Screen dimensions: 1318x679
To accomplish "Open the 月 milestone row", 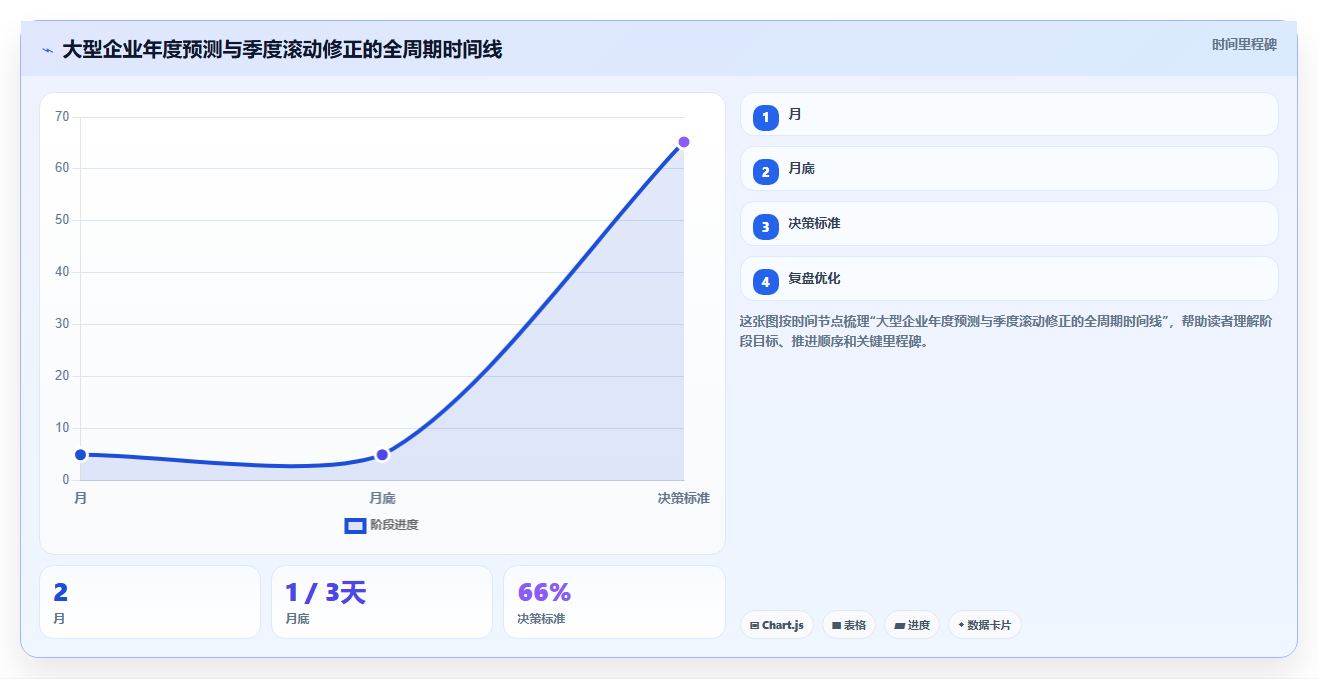I will coord(1009,114).
